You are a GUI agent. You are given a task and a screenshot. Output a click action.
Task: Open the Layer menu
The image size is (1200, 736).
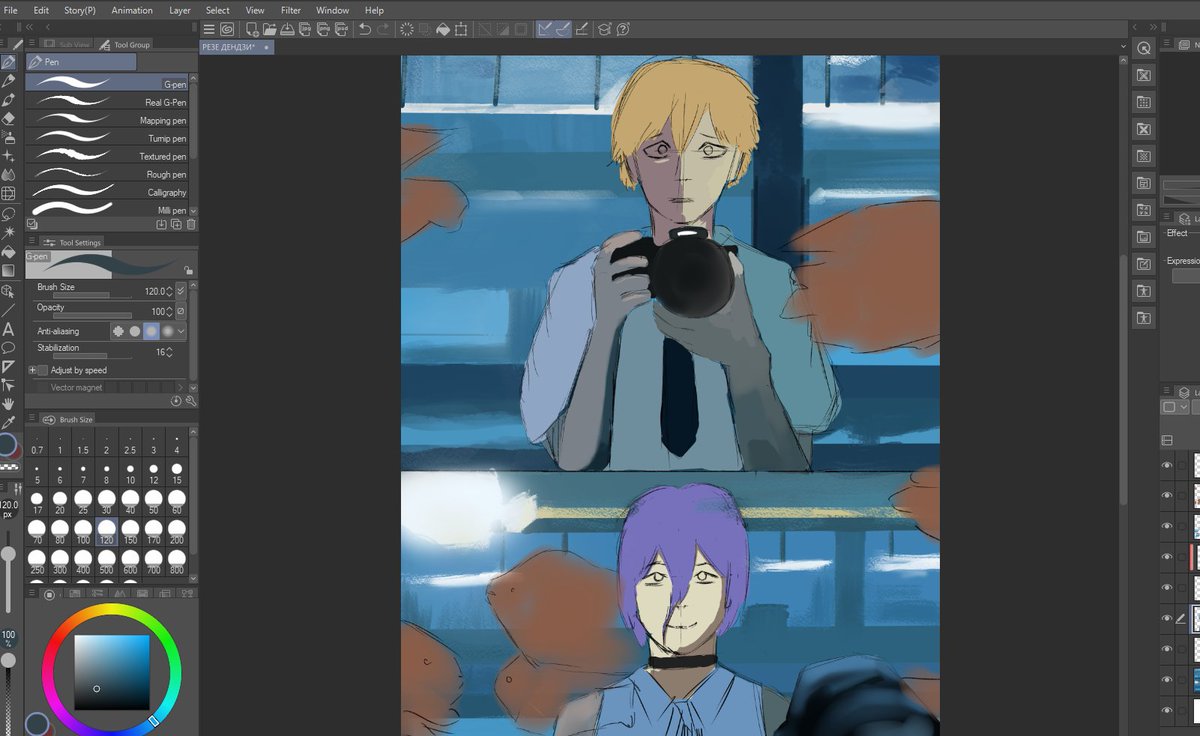coord(180,10)
